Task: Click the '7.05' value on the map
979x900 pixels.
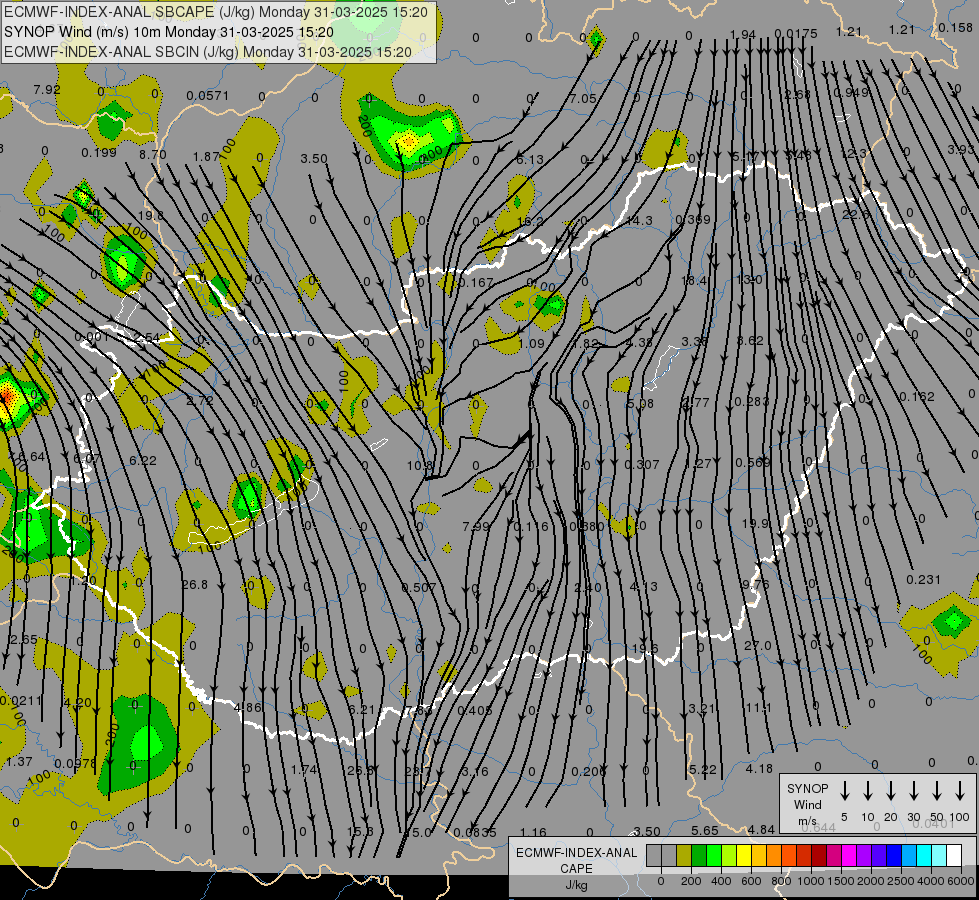Action: [x=583, y=99]
